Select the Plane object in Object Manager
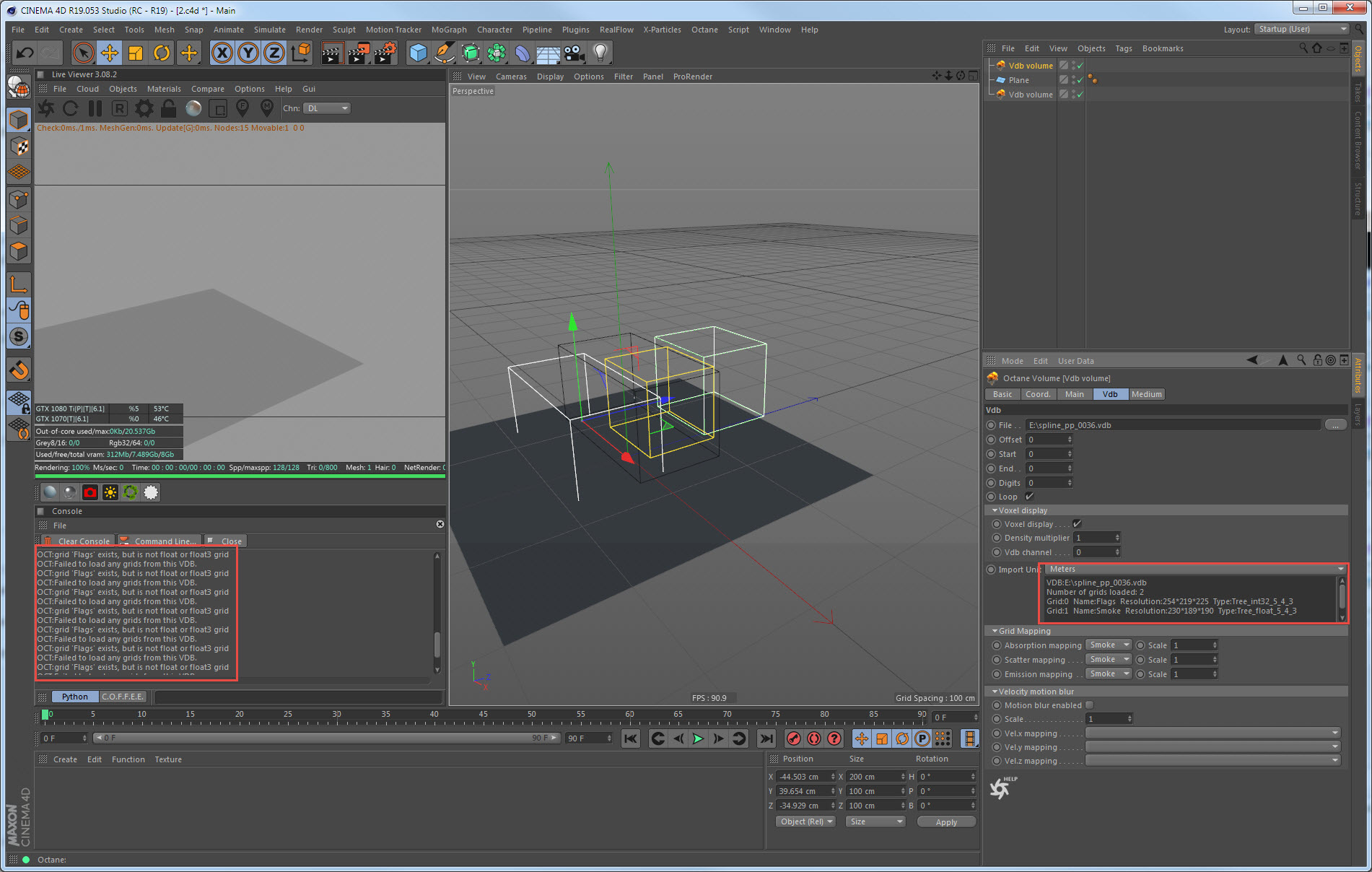The width and height of the screenshot is (1372, 872). coord(1018,80)
